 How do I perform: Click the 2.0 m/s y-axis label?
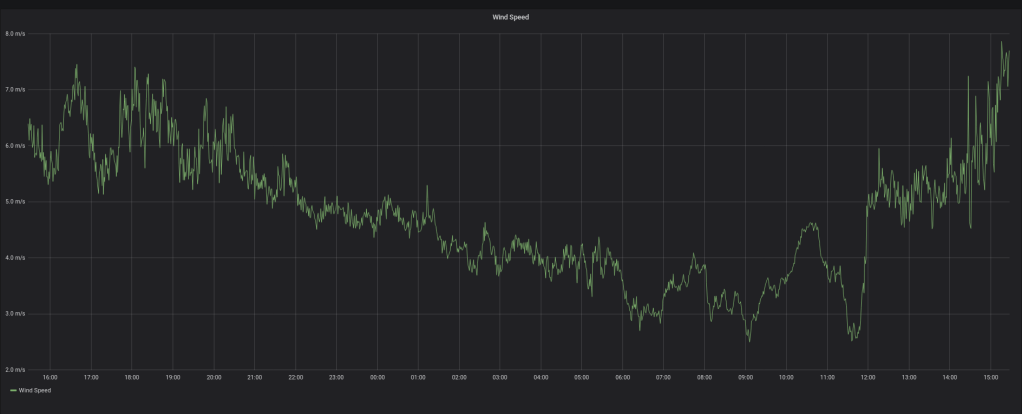point(15,370)
